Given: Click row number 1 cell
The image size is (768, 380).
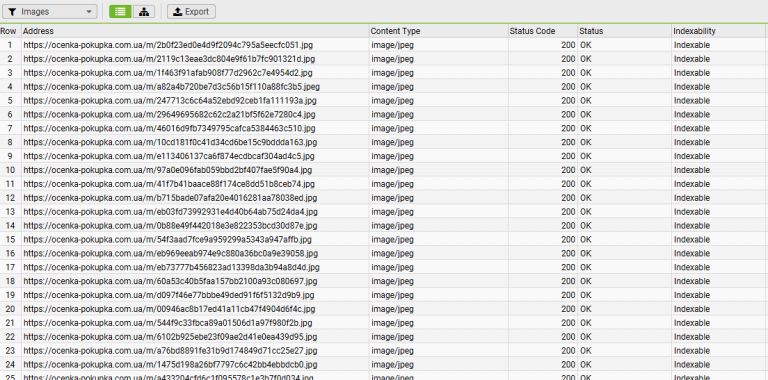Looking at the screenshot, I should tap(10, 45).
